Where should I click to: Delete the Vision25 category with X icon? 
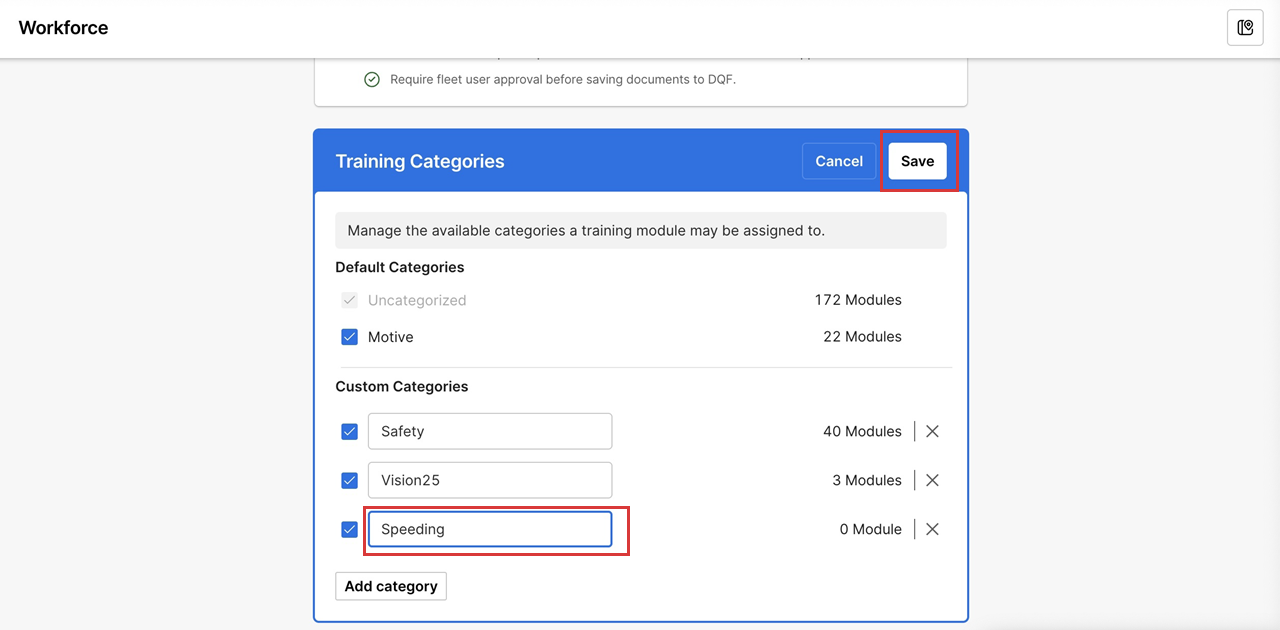[x=932, y=481]
